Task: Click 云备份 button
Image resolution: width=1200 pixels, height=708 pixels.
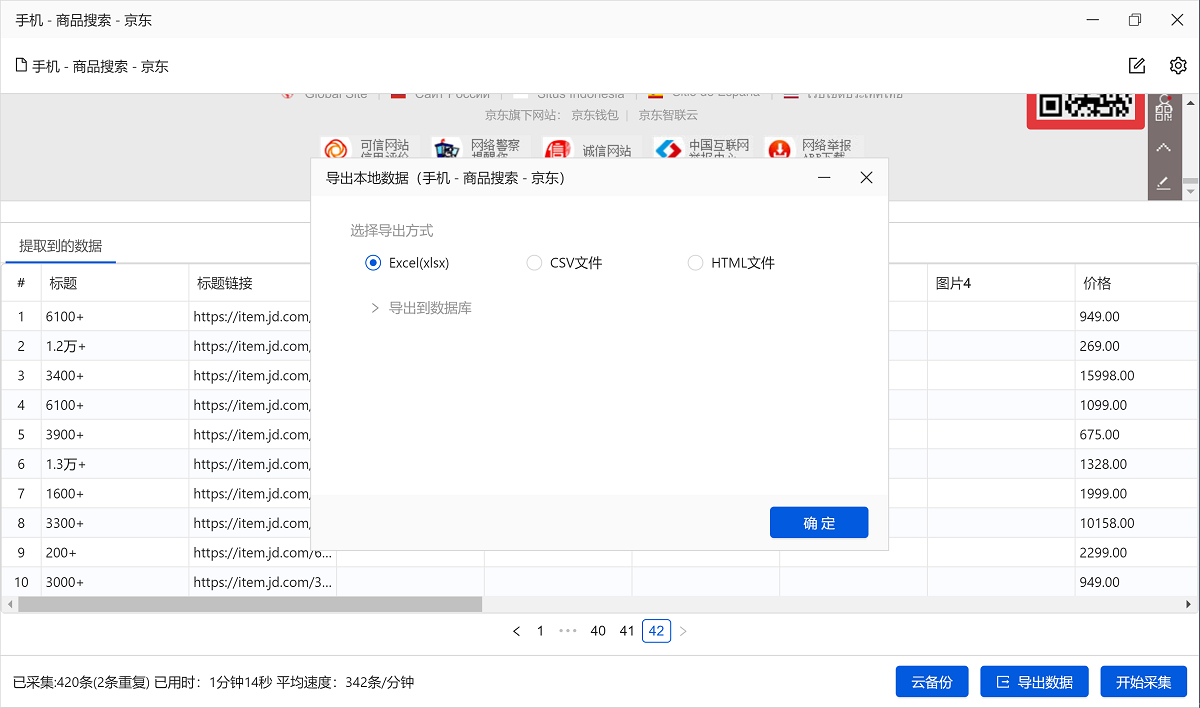Action: [x=932, y=682]
